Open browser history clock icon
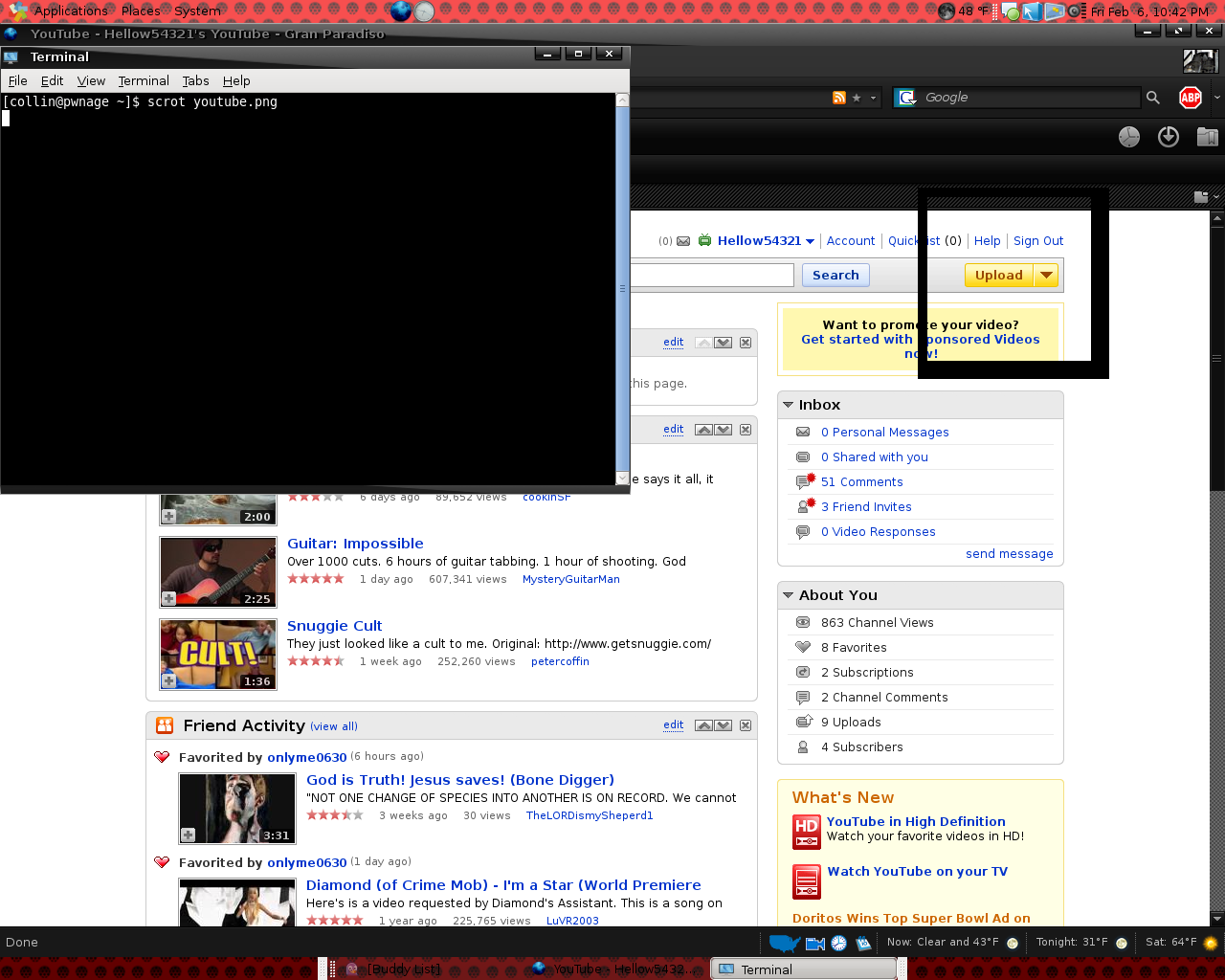The image size is (1225, 980). 1129,137
